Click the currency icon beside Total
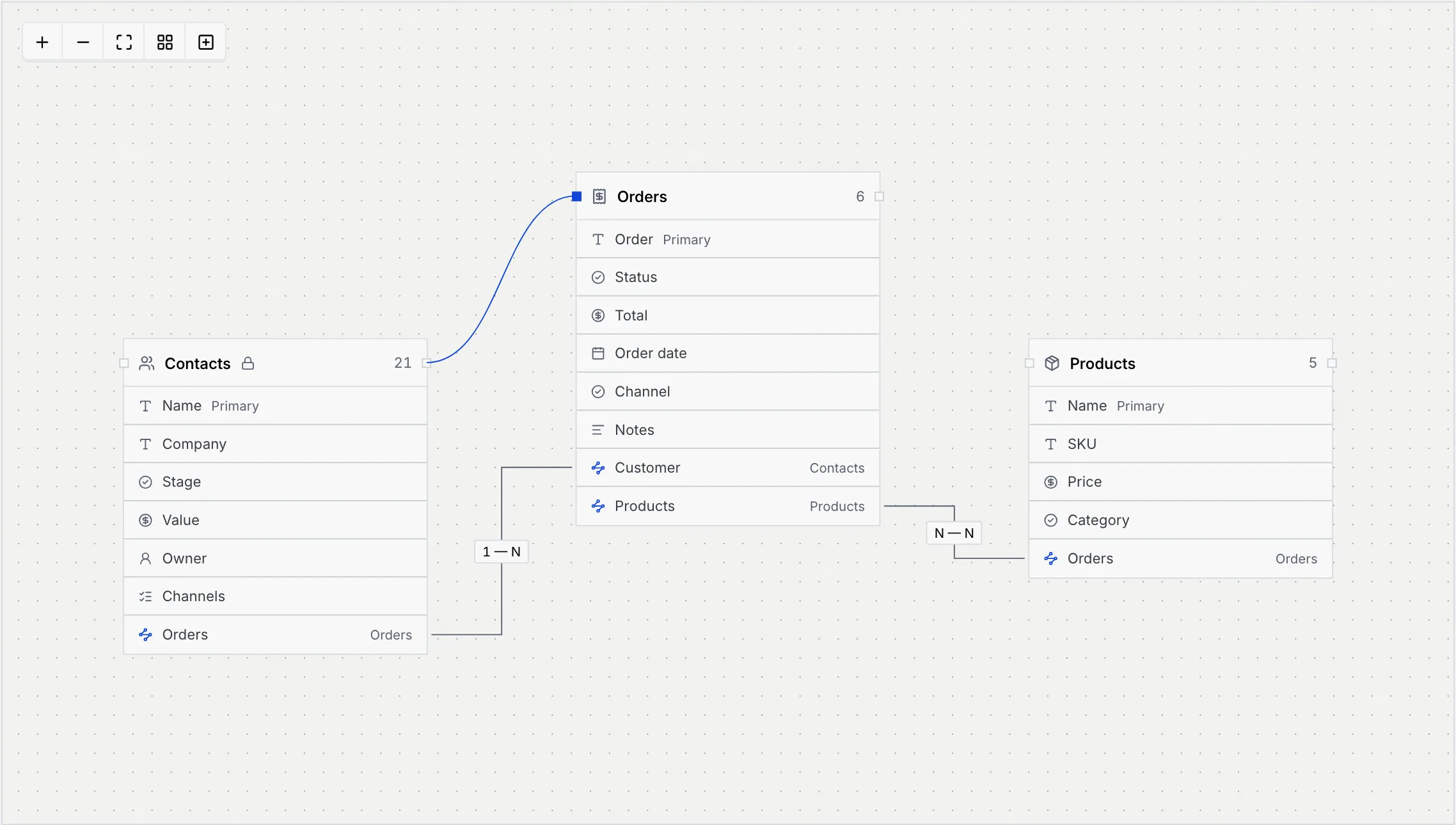The height and width of the screenshot is (825, 1456). (x=598, y=315)
